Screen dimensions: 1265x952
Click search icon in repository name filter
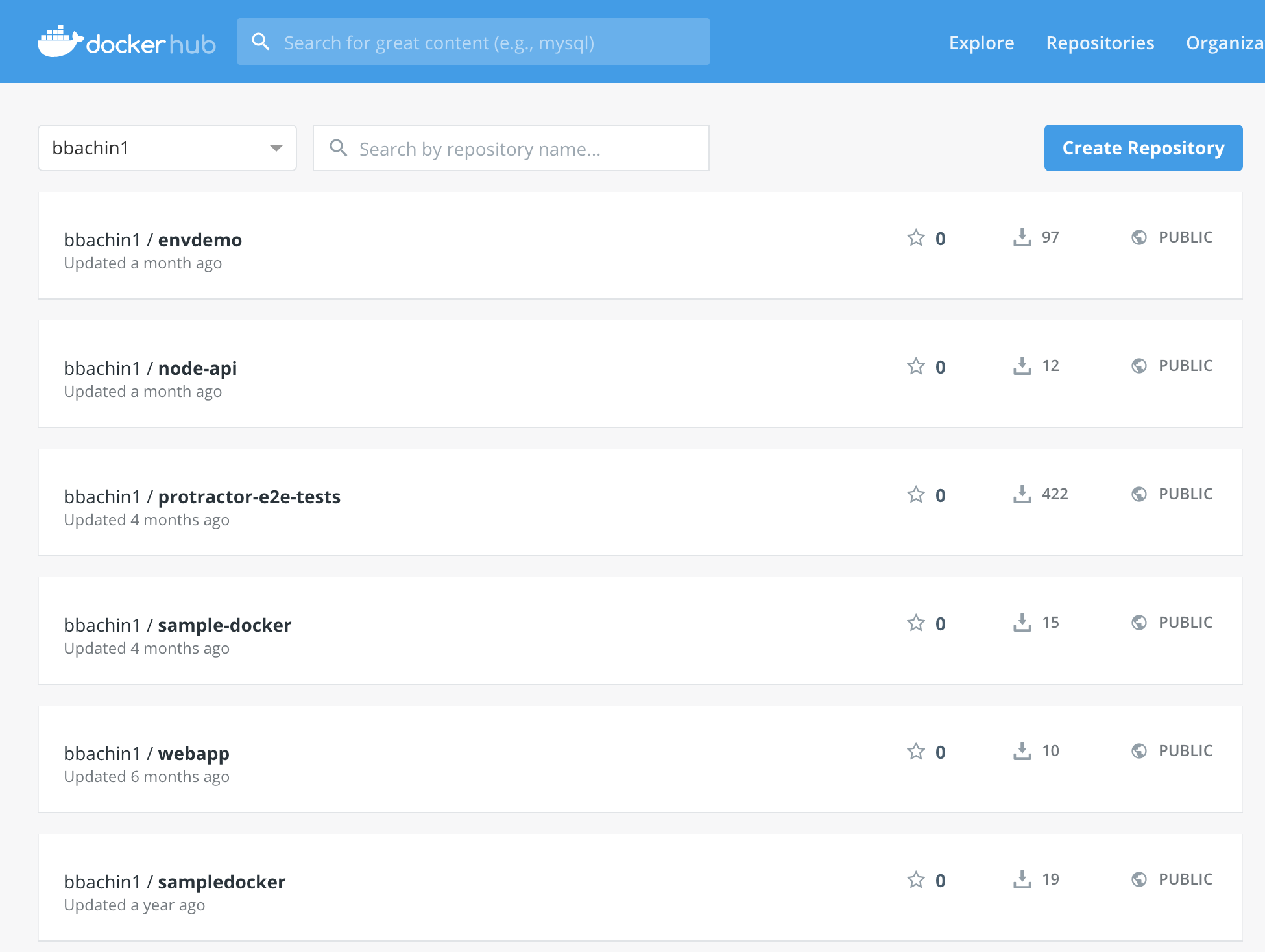click(338, 148)
